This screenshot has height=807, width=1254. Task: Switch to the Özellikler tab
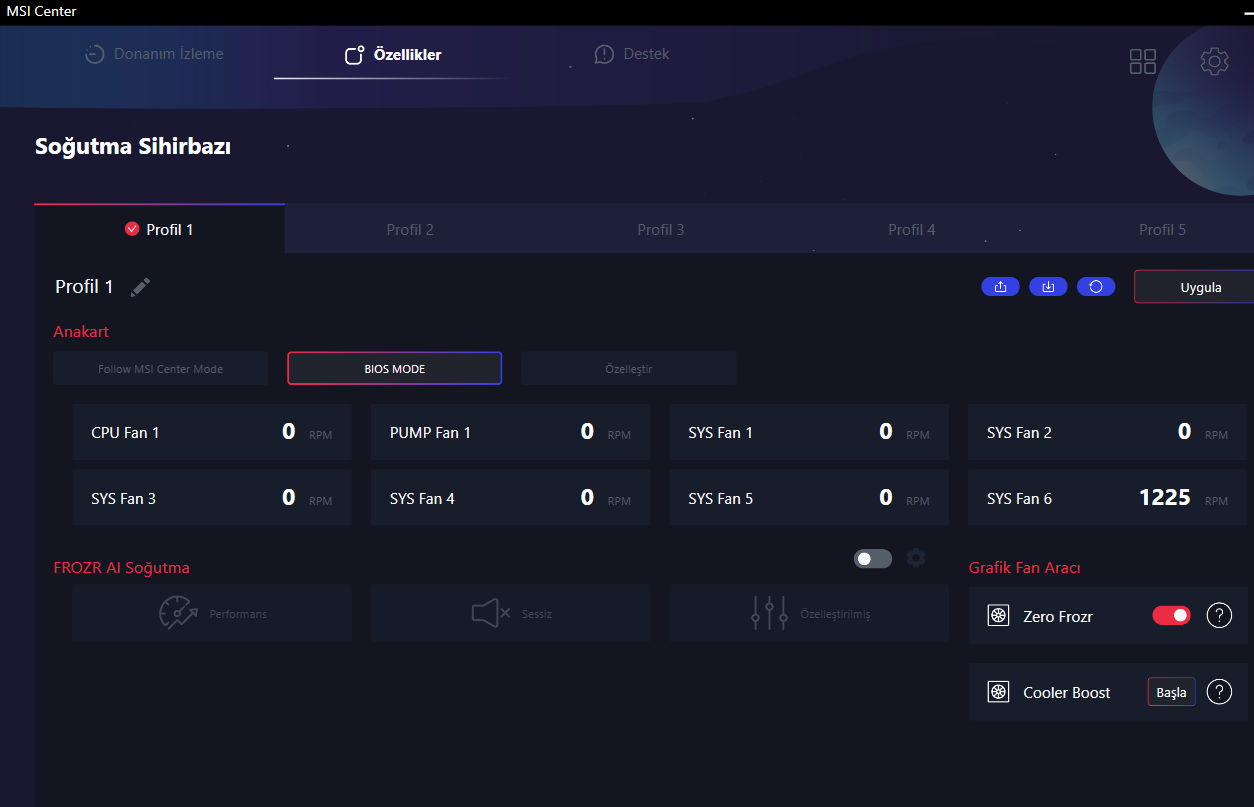coord(393,55)
